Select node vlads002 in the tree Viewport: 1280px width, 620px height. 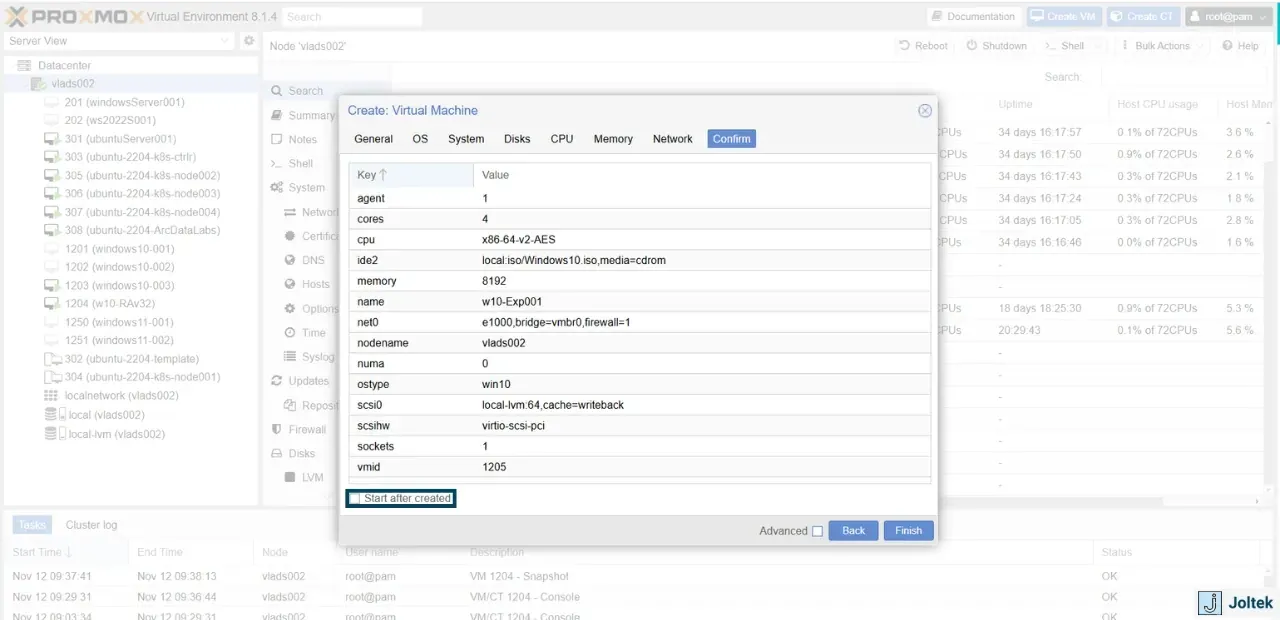[x=72, y=84]
